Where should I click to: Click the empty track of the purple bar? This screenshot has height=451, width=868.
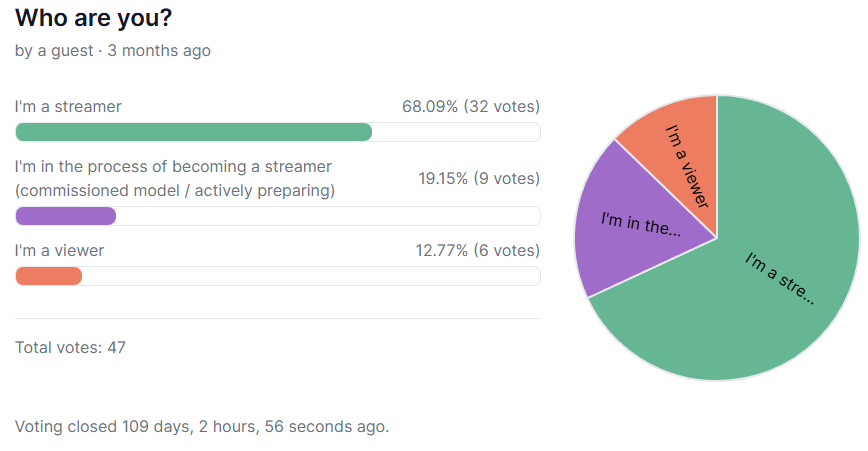click(x=328, y=216)
